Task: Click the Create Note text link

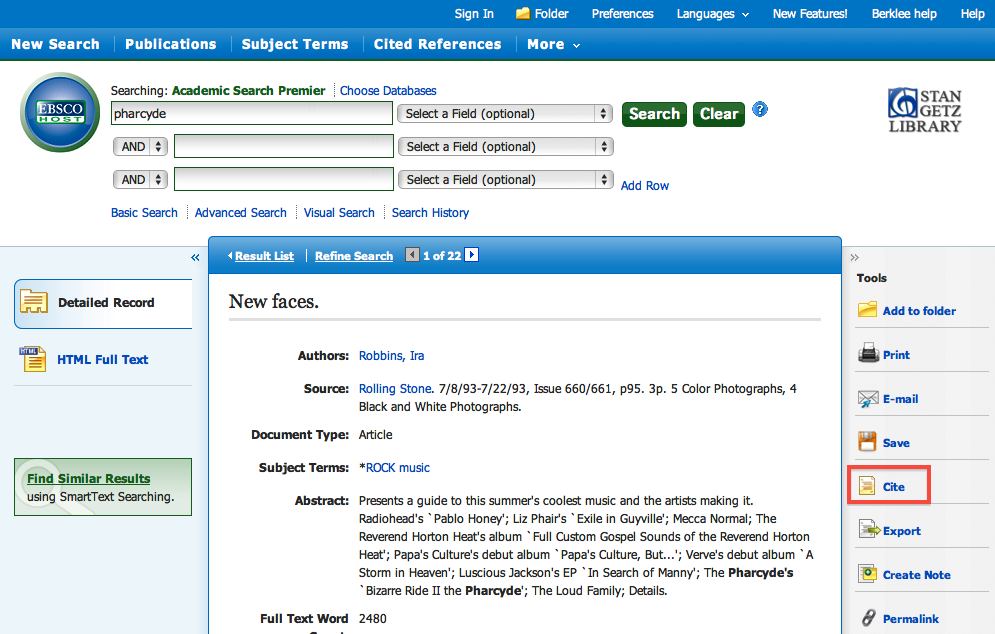Action: point(916,575)
